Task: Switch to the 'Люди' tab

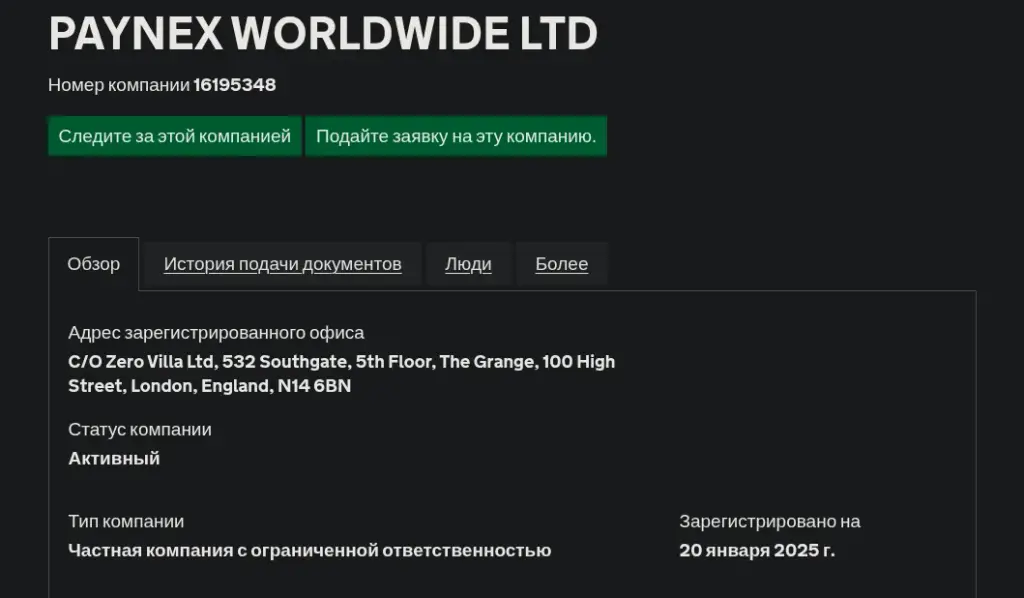Action: pos(468,264)
